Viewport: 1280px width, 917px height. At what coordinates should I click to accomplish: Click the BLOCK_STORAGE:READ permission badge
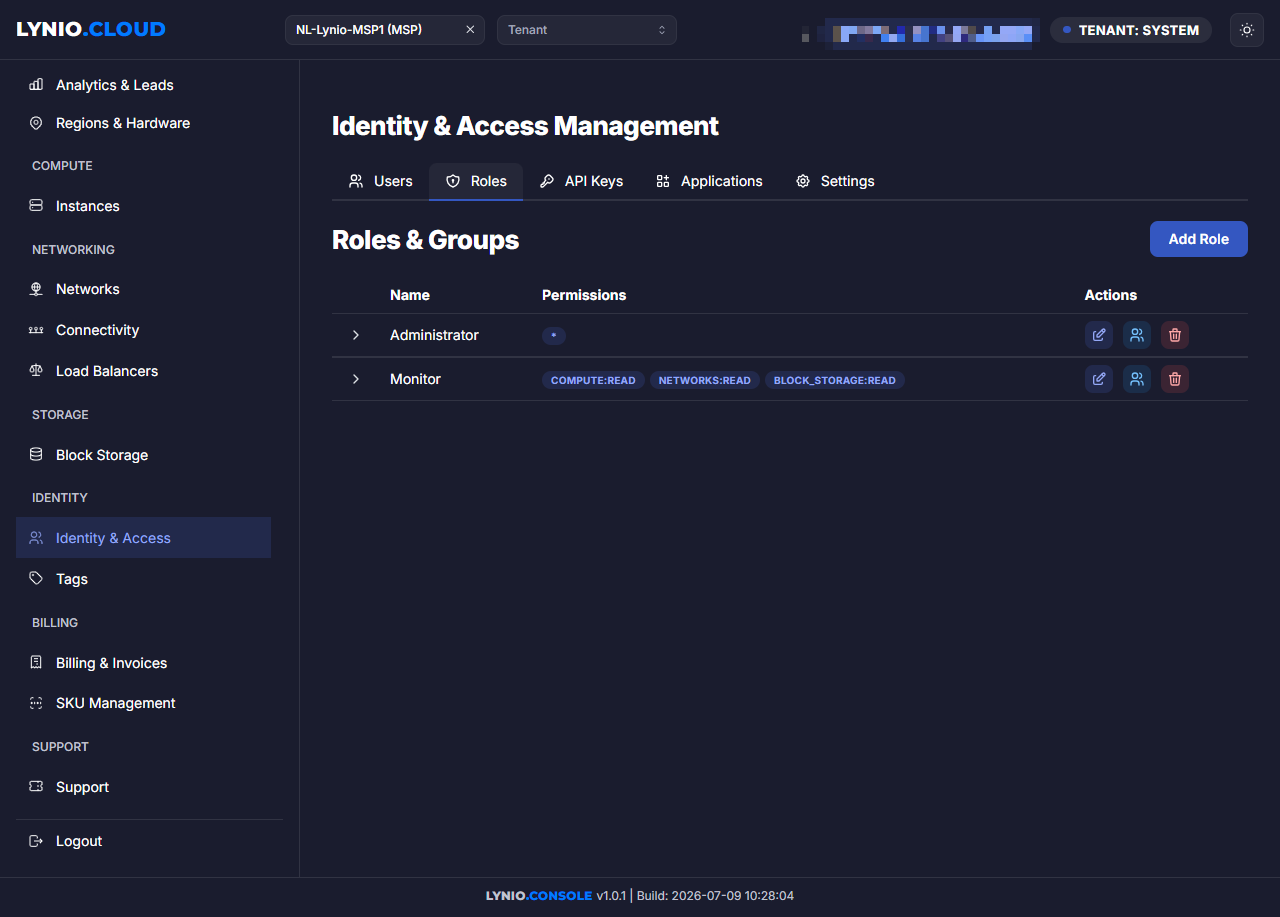835,380
